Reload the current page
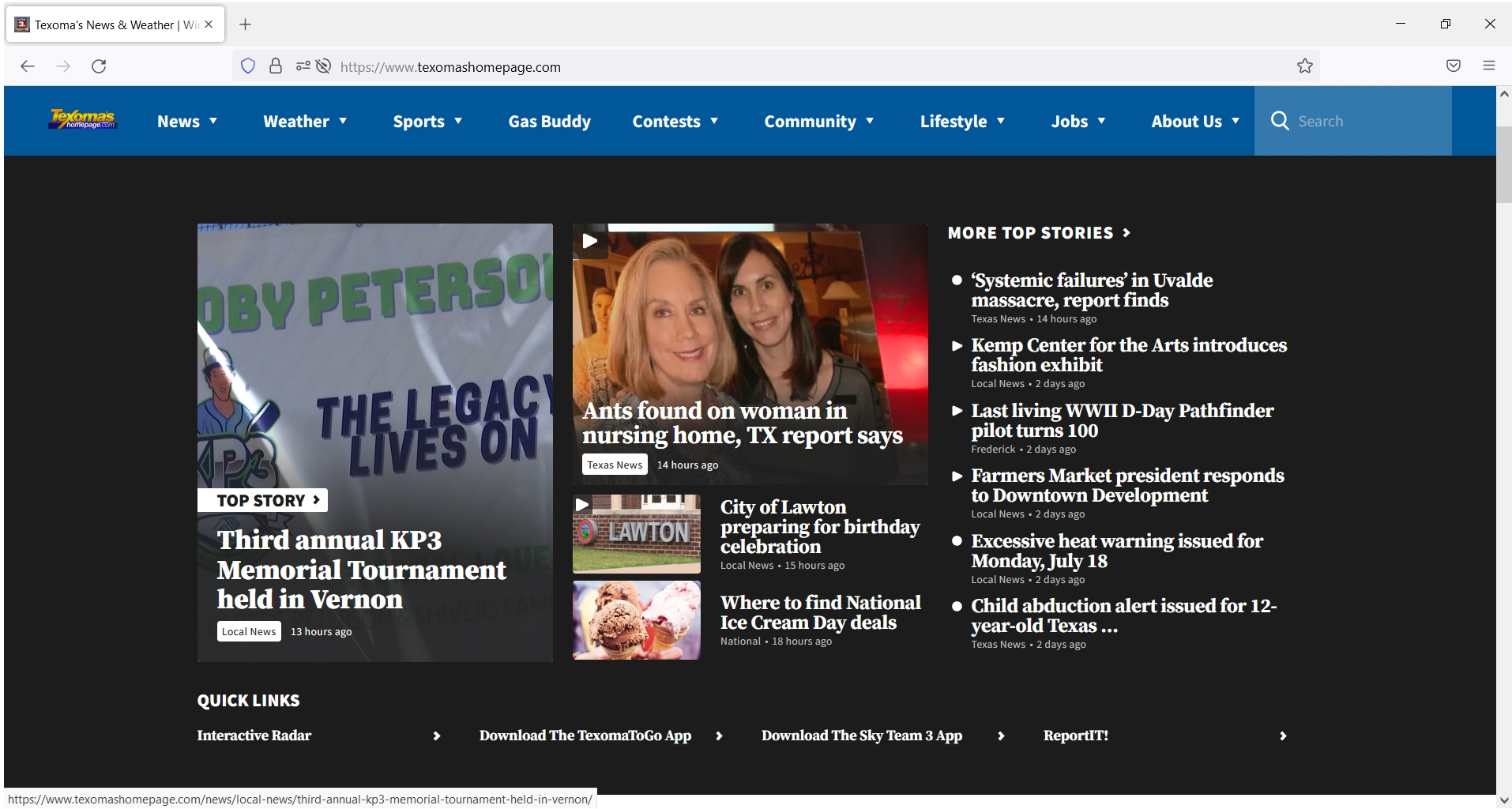 (100, 66)
